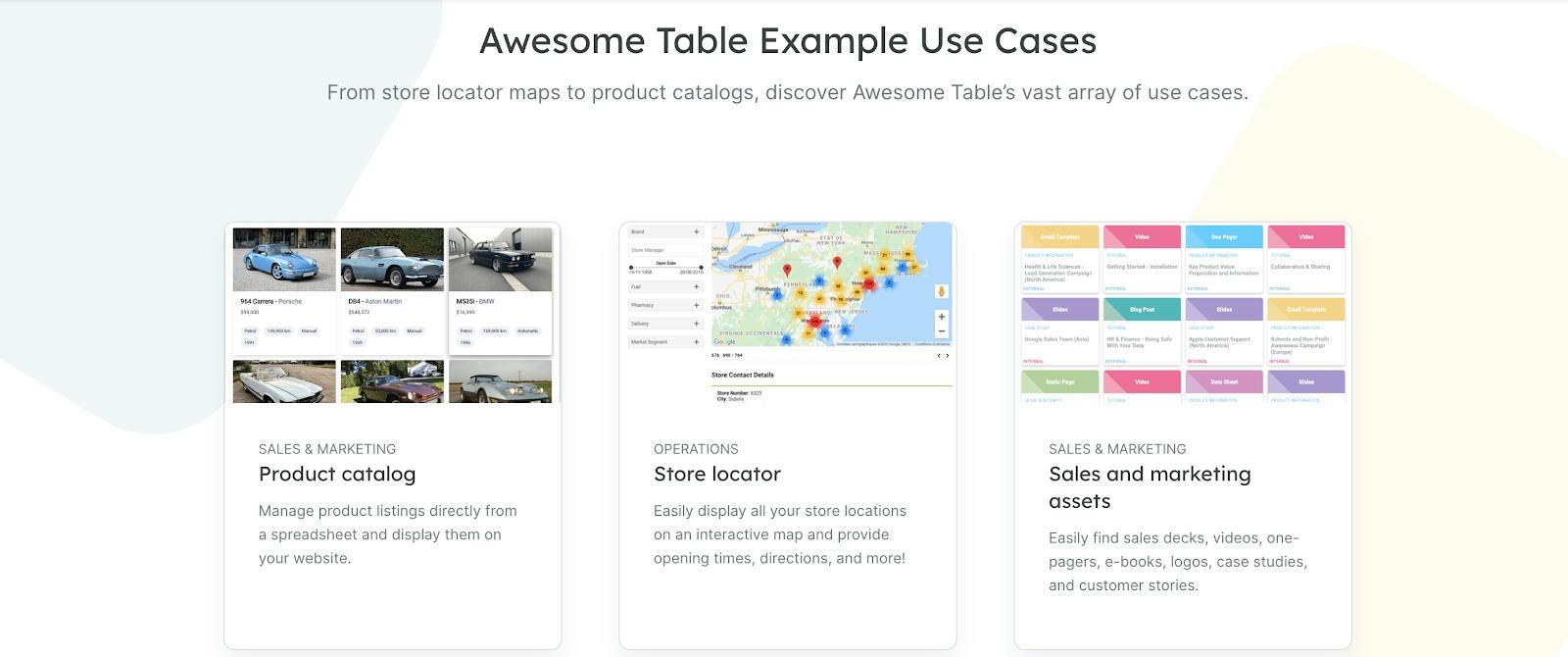
Task: Open "Key Product Value Proposition and Information" card
Action: click(x=1223, y=259)
